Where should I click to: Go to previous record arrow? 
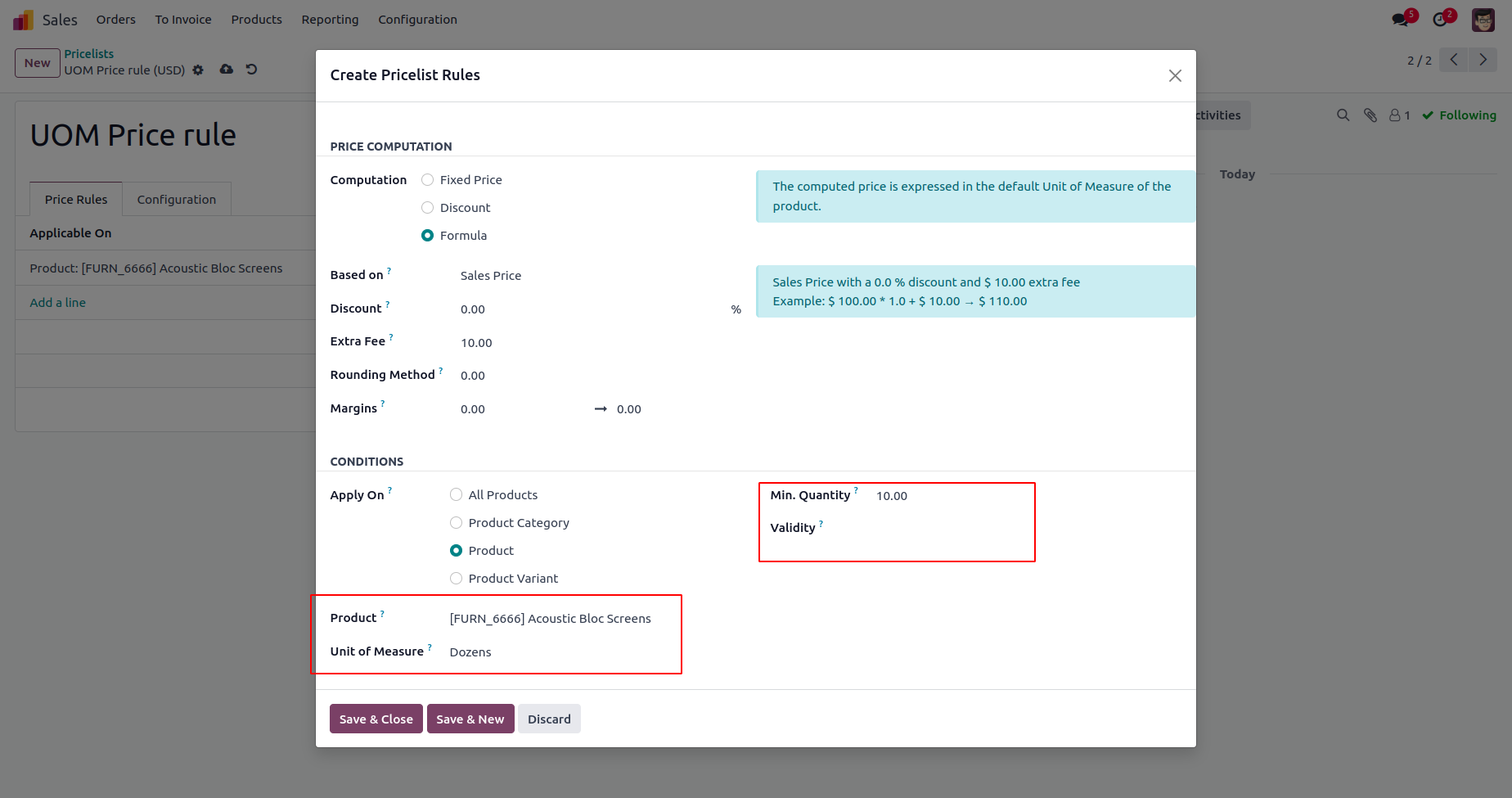(x=1454, y=60)
